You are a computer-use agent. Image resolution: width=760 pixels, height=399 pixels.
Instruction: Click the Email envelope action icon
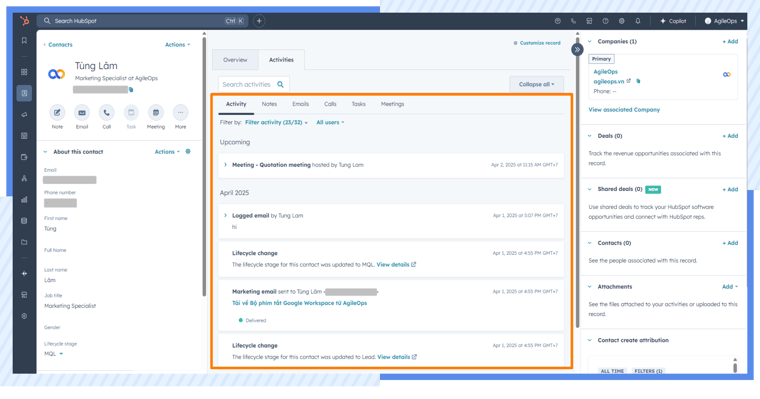coord(82,112)
